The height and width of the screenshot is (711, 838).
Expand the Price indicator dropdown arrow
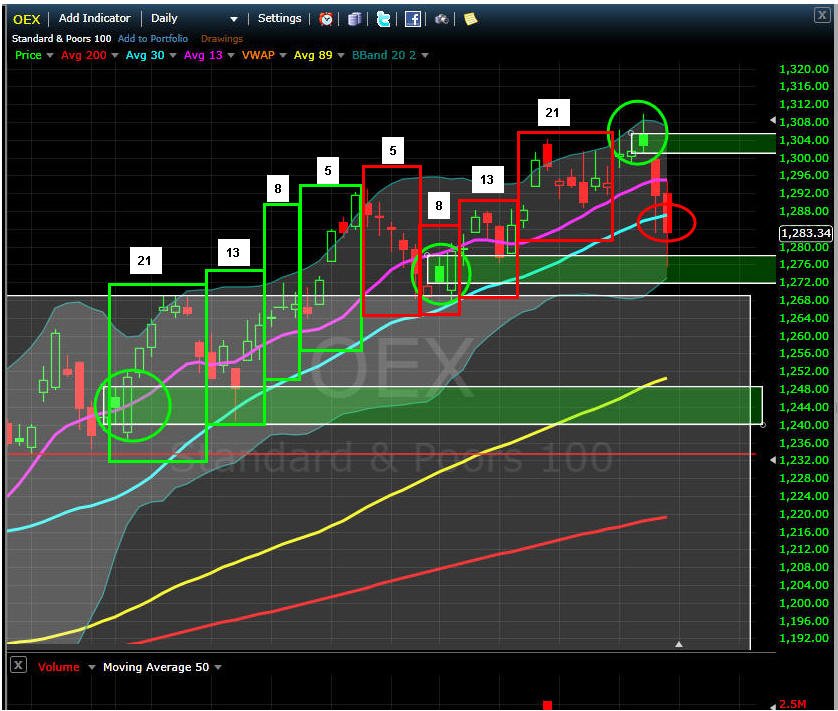coord(50,55)
